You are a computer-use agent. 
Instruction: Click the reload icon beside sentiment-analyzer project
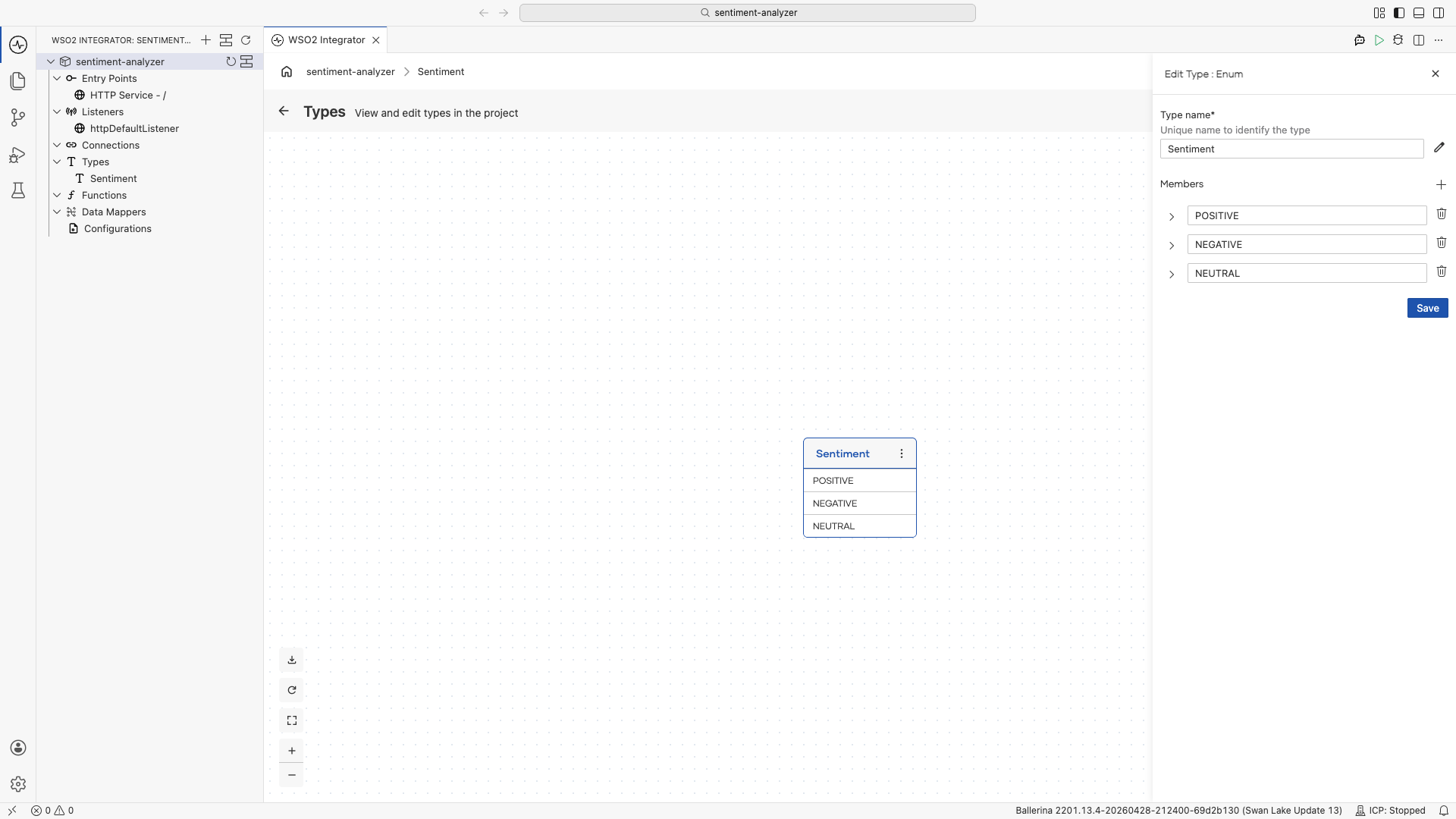coord(231,61)
